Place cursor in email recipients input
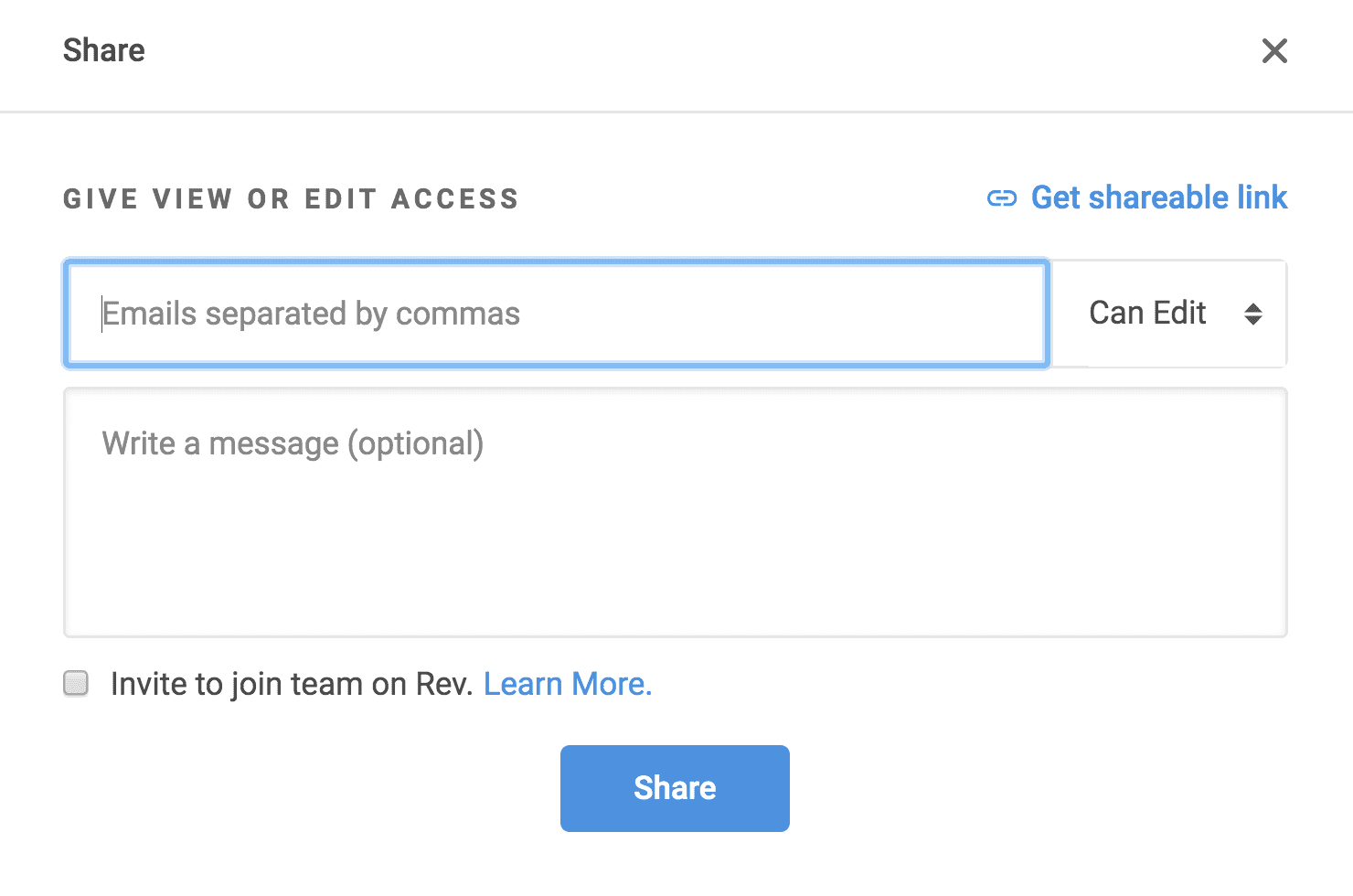 pyautogui.click(x=557, y=314)
